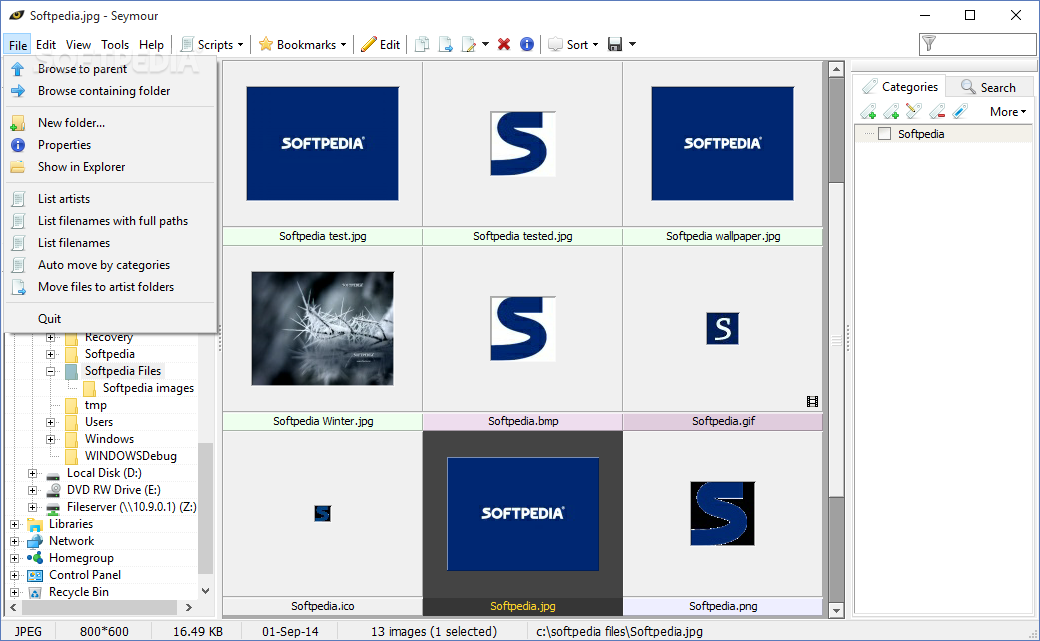Click the Libraries icon in folder tree
The height and width of the screenshot is (641, 1040).
(36, 524)
